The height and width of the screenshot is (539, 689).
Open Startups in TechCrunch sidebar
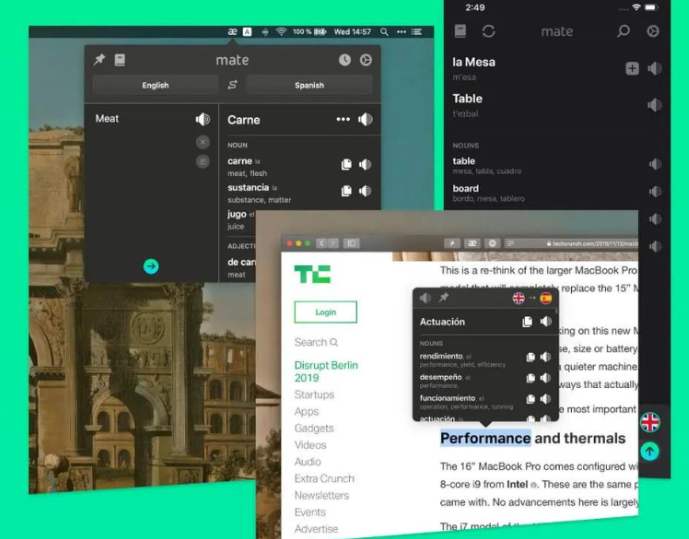pyautogui.click(x=314, y=394)
